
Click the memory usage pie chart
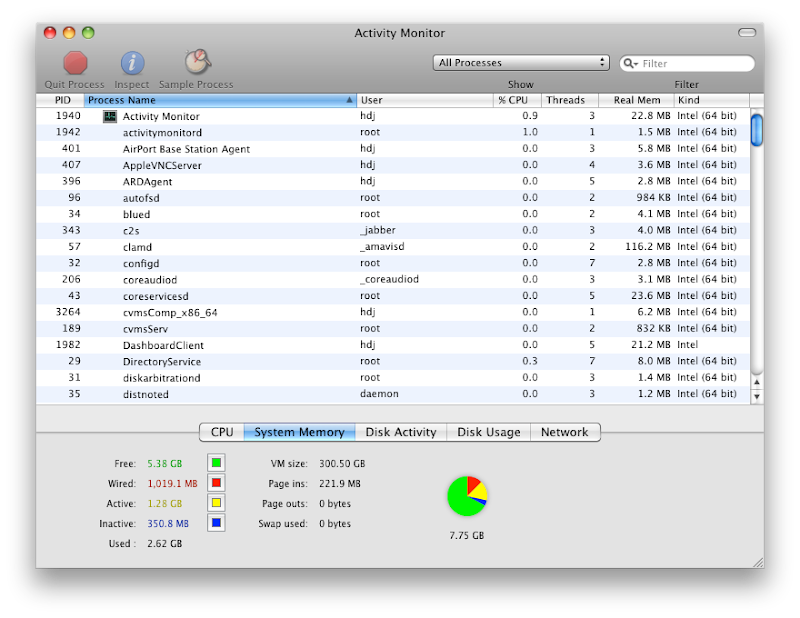point(467,496)
